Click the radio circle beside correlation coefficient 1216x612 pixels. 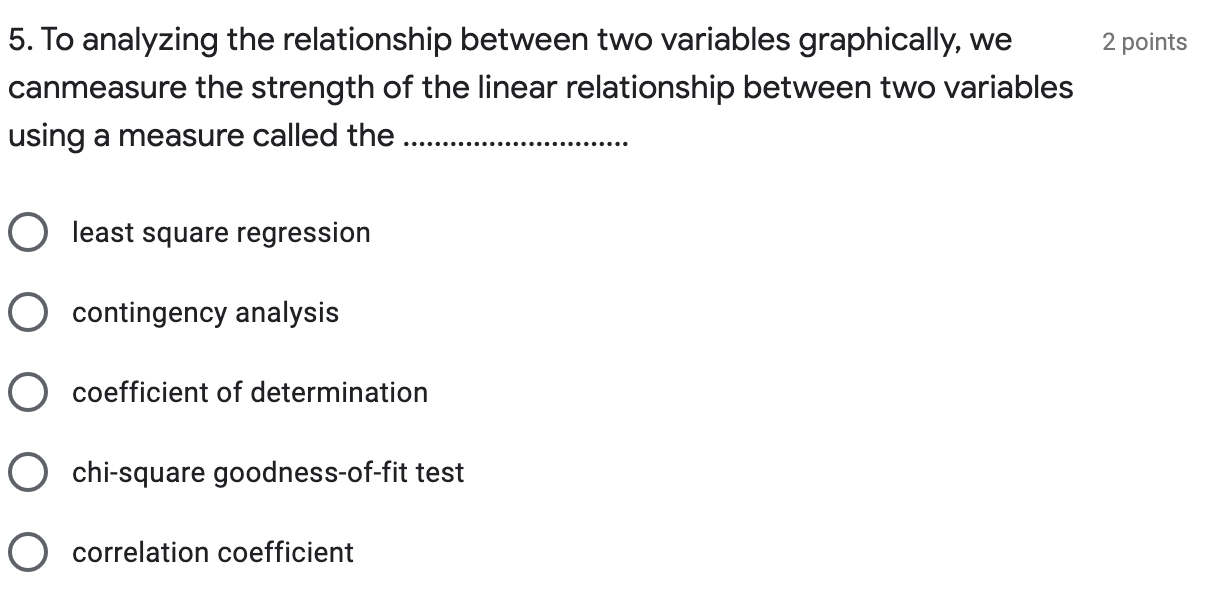click(x=28, y=551)
